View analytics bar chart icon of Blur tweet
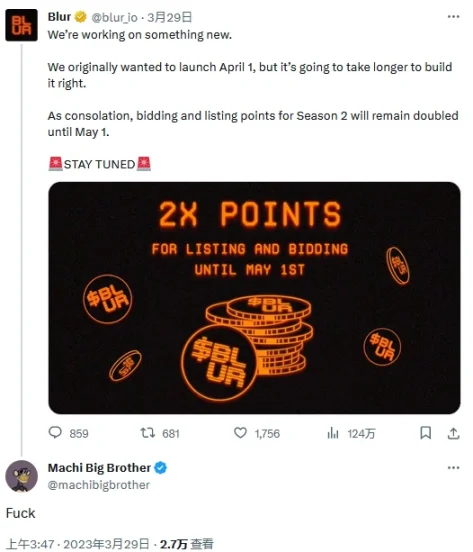Screen dimensions: 473x552 click(333, 433)
